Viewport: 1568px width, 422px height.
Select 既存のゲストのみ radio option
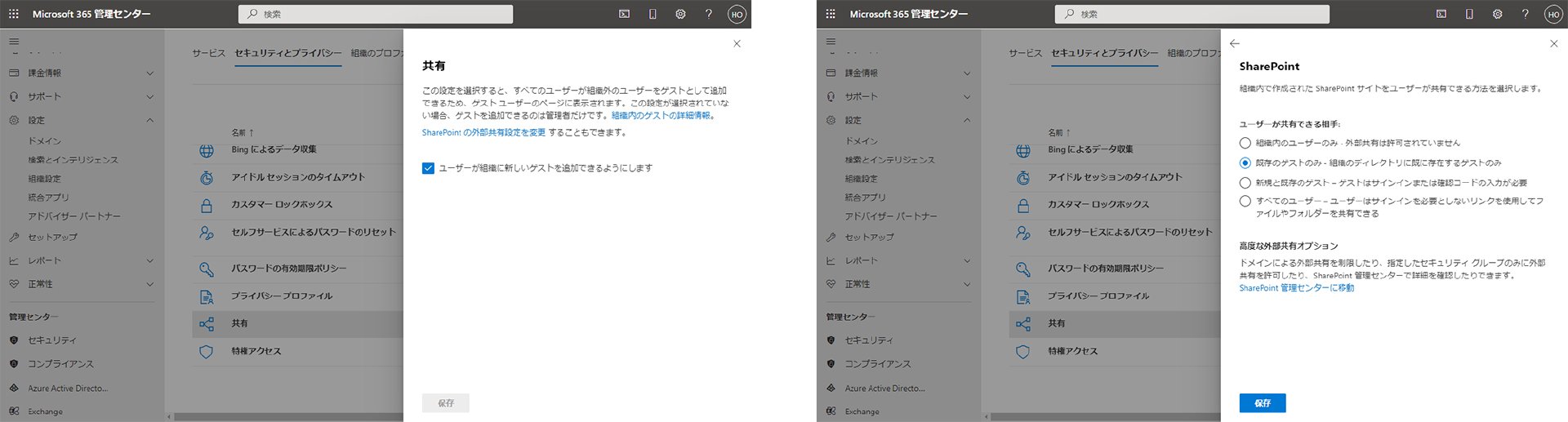[1245, 163]
